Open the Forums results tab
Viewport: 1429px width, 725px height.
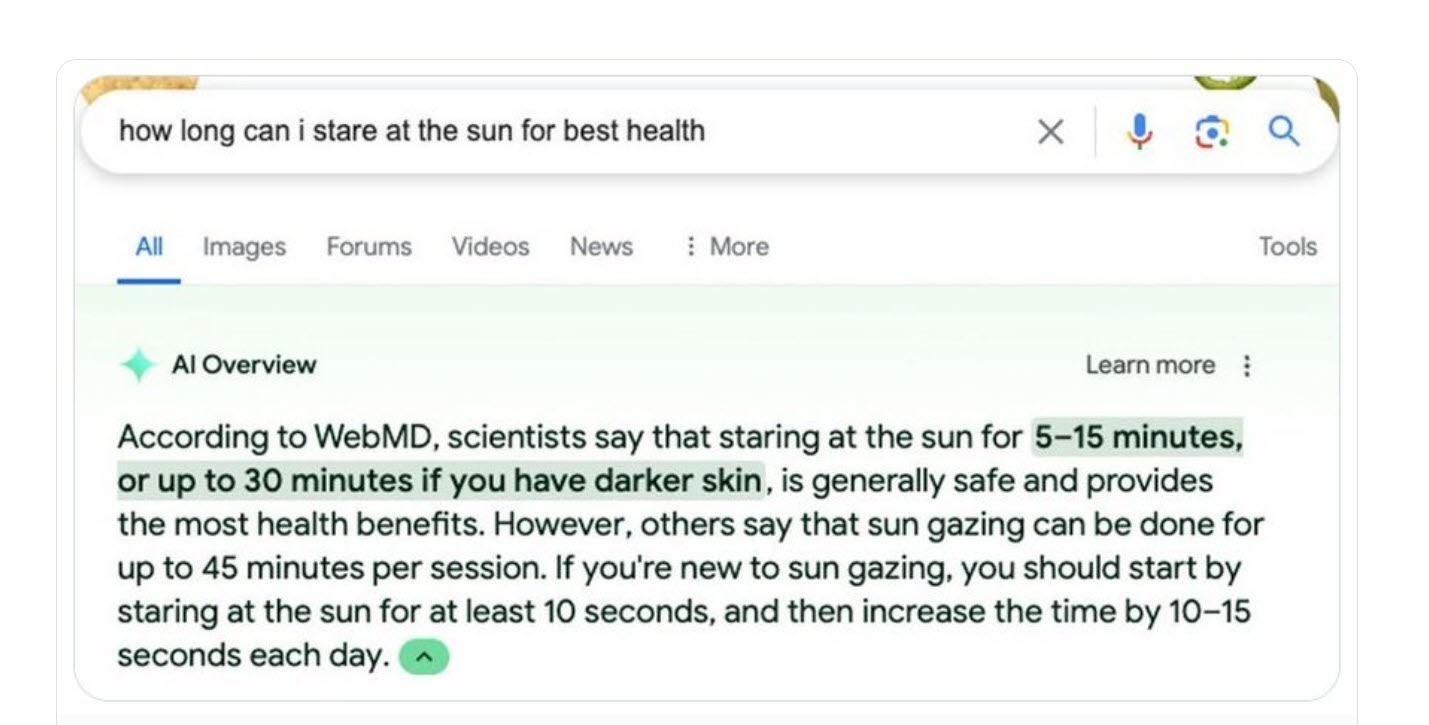[x=368, y=246]
